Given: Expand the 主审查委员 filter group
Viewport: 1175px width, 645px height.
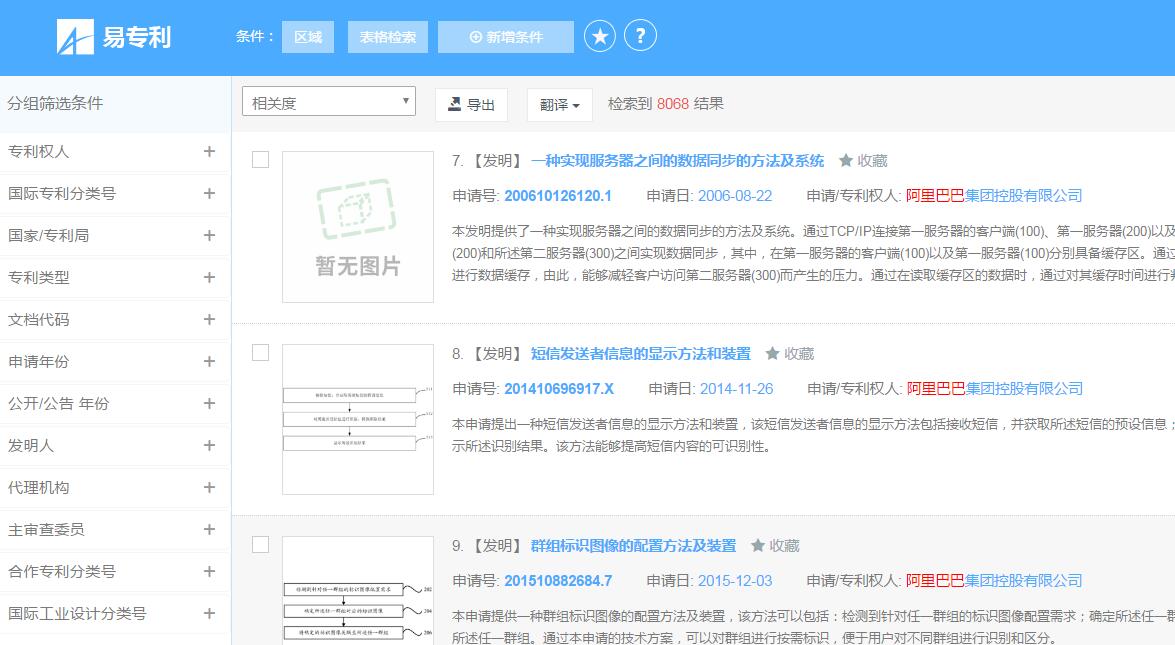Looking at the screenshot, I should pyautogui.click(x=209, y=529).
